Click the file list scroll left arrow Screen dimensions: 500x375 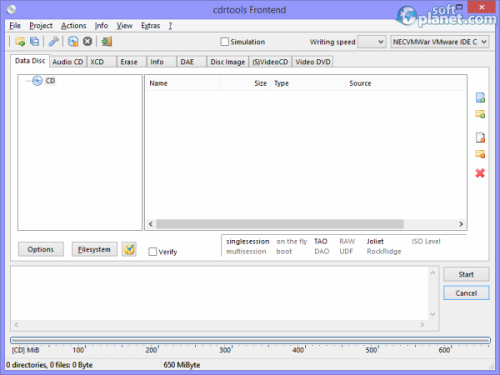click(x=151, y=224)
